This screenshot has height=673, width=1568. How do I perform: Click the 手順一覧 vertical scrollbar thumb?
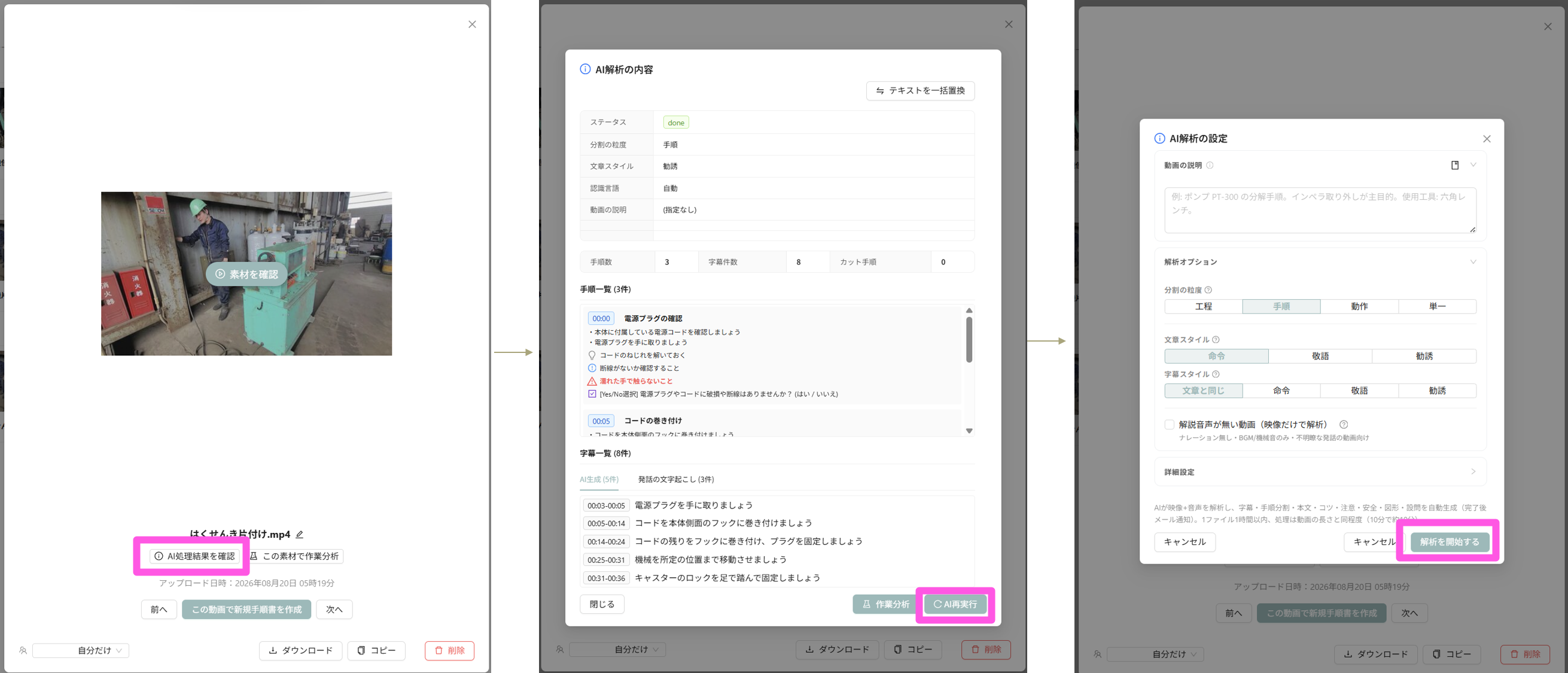[969, 340]
